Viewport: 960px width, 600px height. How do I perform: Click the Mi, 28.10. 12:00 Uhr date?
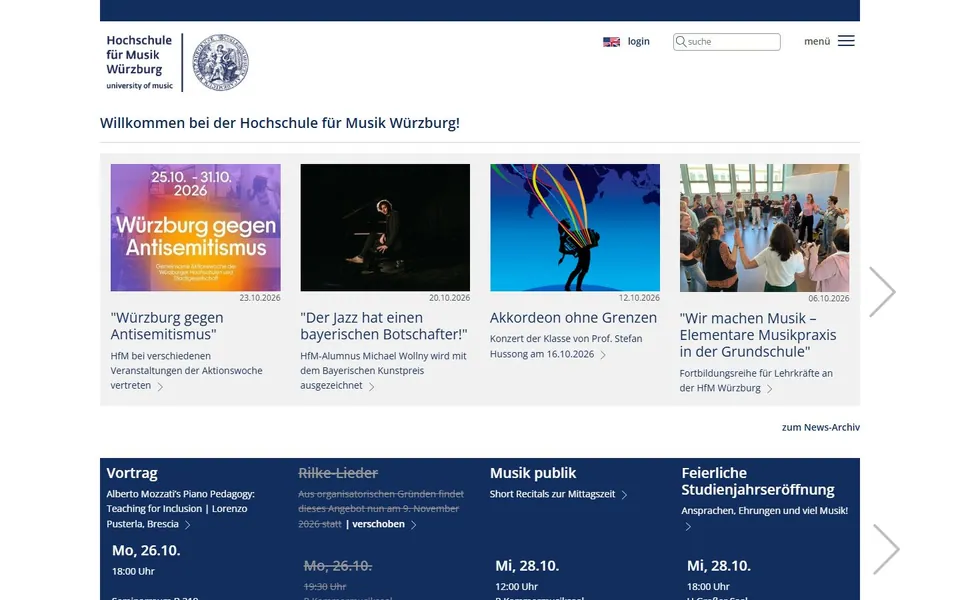click(x=527, y=566)
